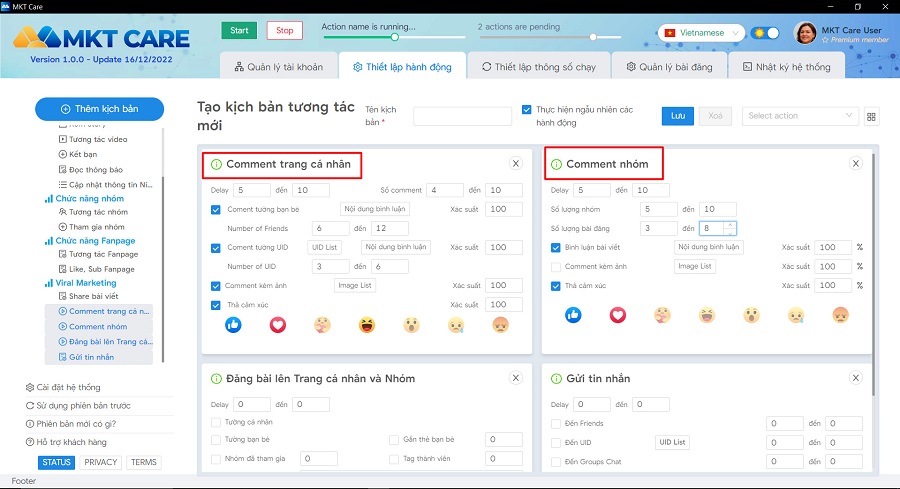Select Tương tác video in the sidebar
The height and width of the screenshot is (489, 900).
pos(93,139)
